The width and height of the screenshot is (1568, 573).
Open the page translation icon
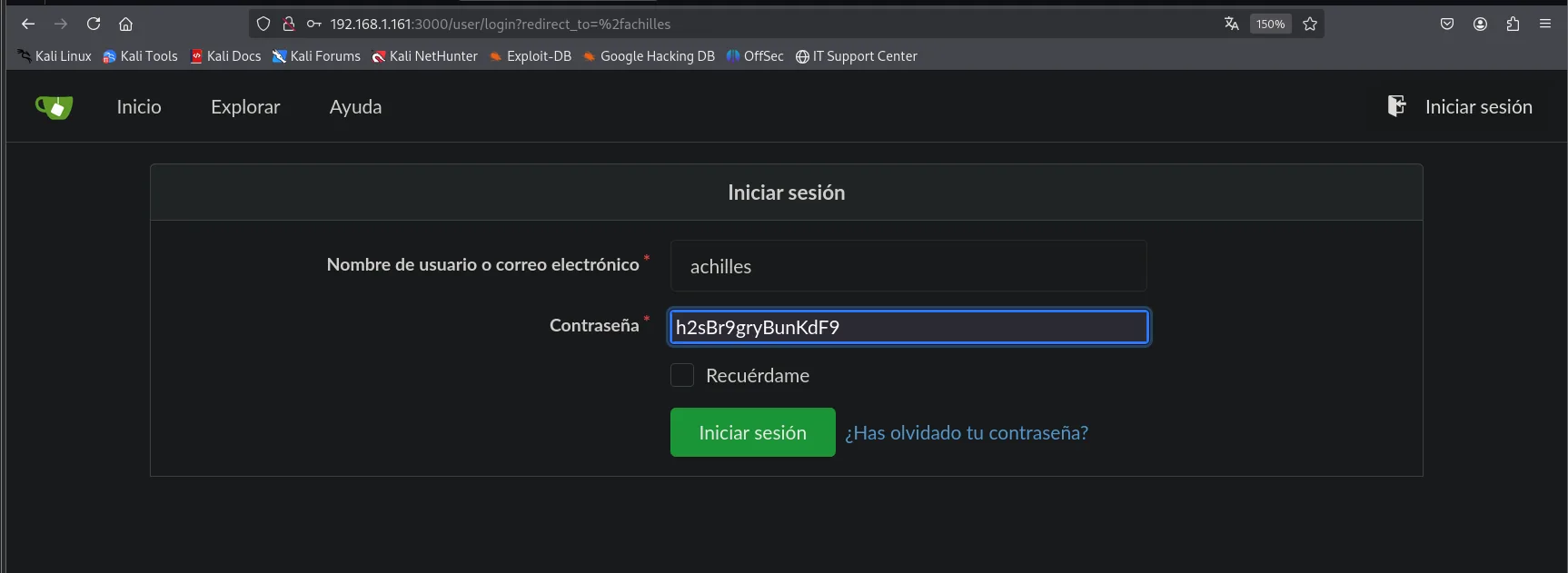(x=1232, y=25)
